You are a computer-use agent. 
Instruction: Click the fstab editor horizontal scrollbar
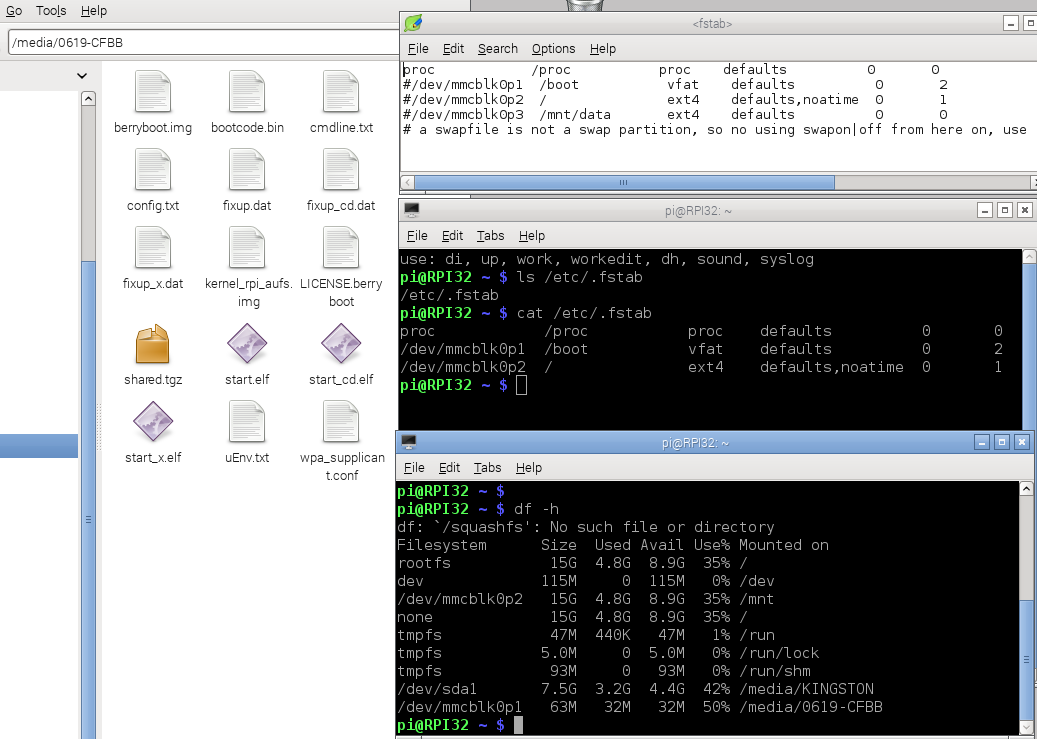tap(623, 182)
